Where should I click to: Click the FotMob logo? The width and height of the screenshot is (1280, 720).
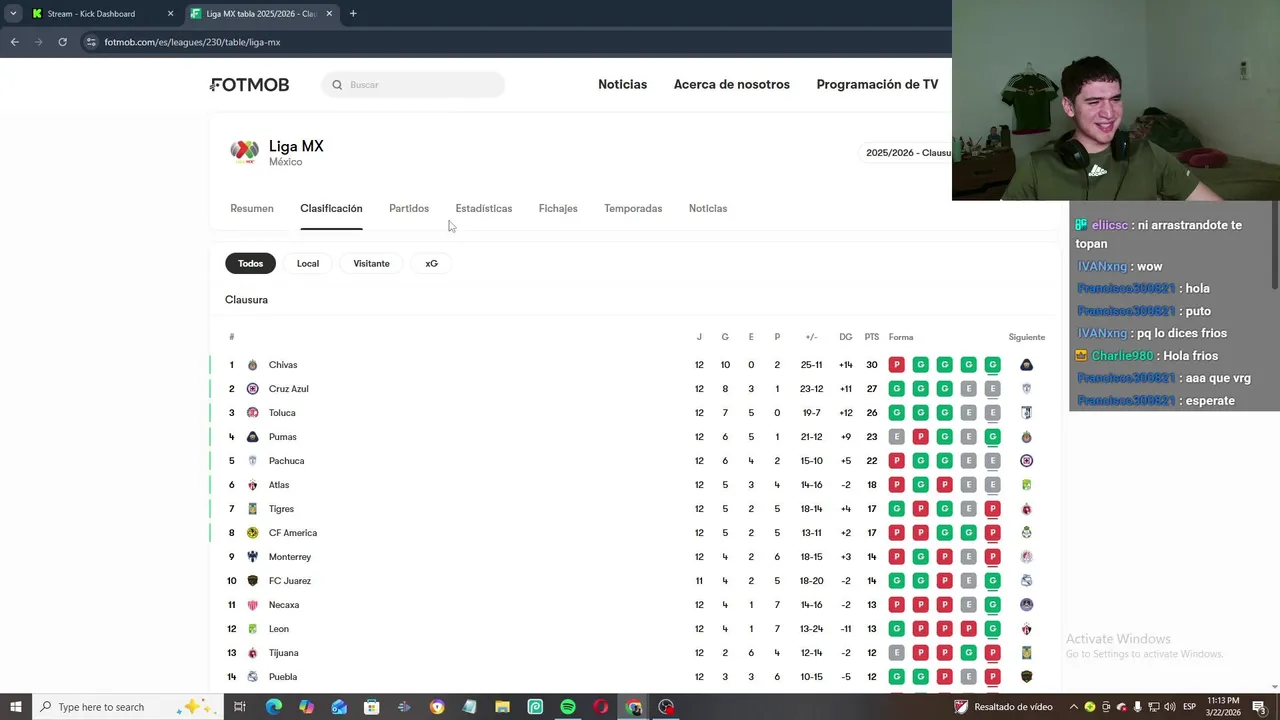click(250, 85)
